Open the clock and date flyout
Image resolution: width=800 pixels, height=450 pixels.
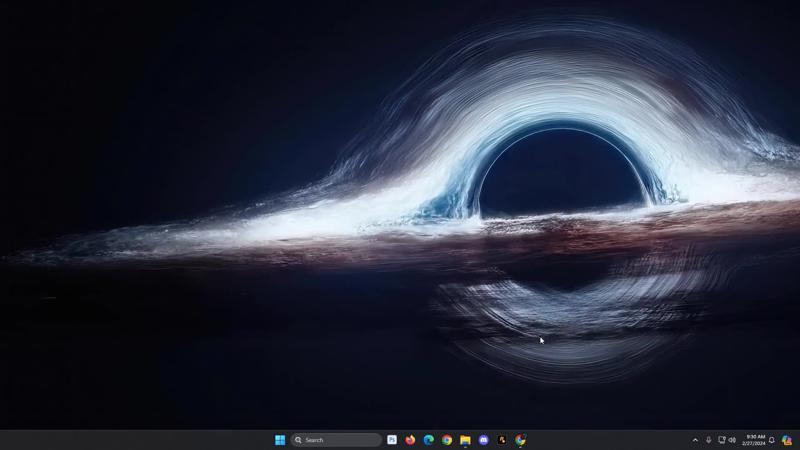coord(754,440)
